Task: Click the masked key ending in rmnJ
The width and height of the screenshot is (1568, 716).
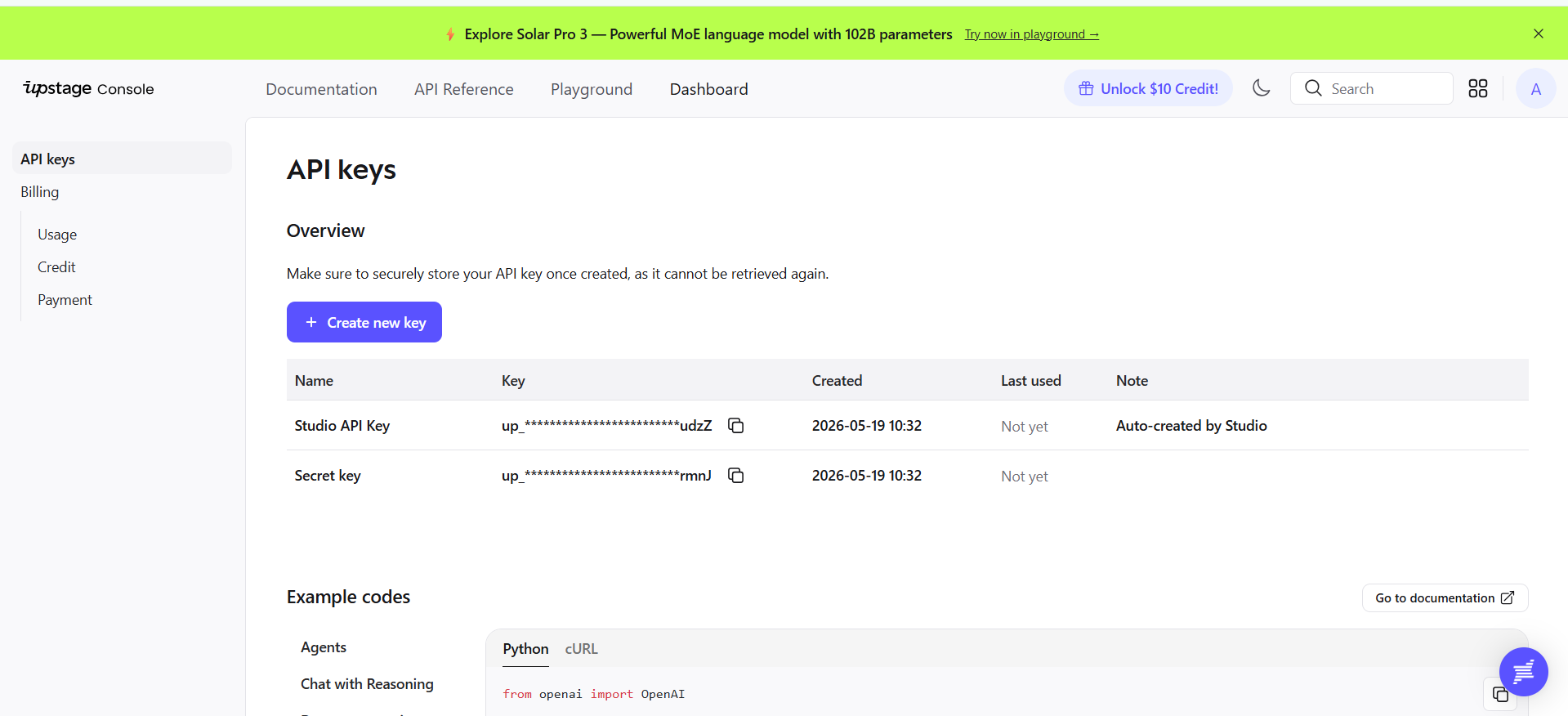Action: tap(606, 476)
